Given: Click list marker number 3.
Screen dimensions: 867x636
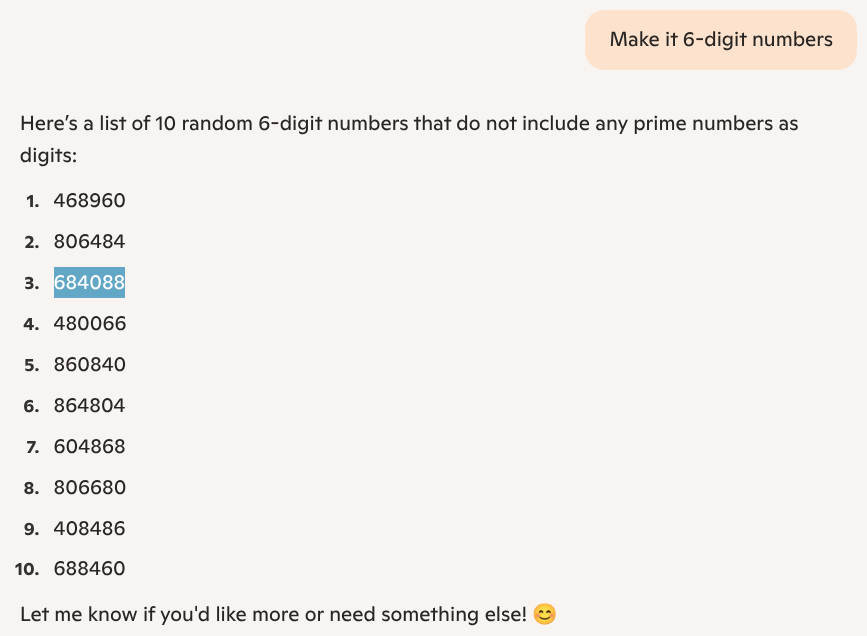Looking at the screenshot, I should pyautogui.click(x=32, y=283).
